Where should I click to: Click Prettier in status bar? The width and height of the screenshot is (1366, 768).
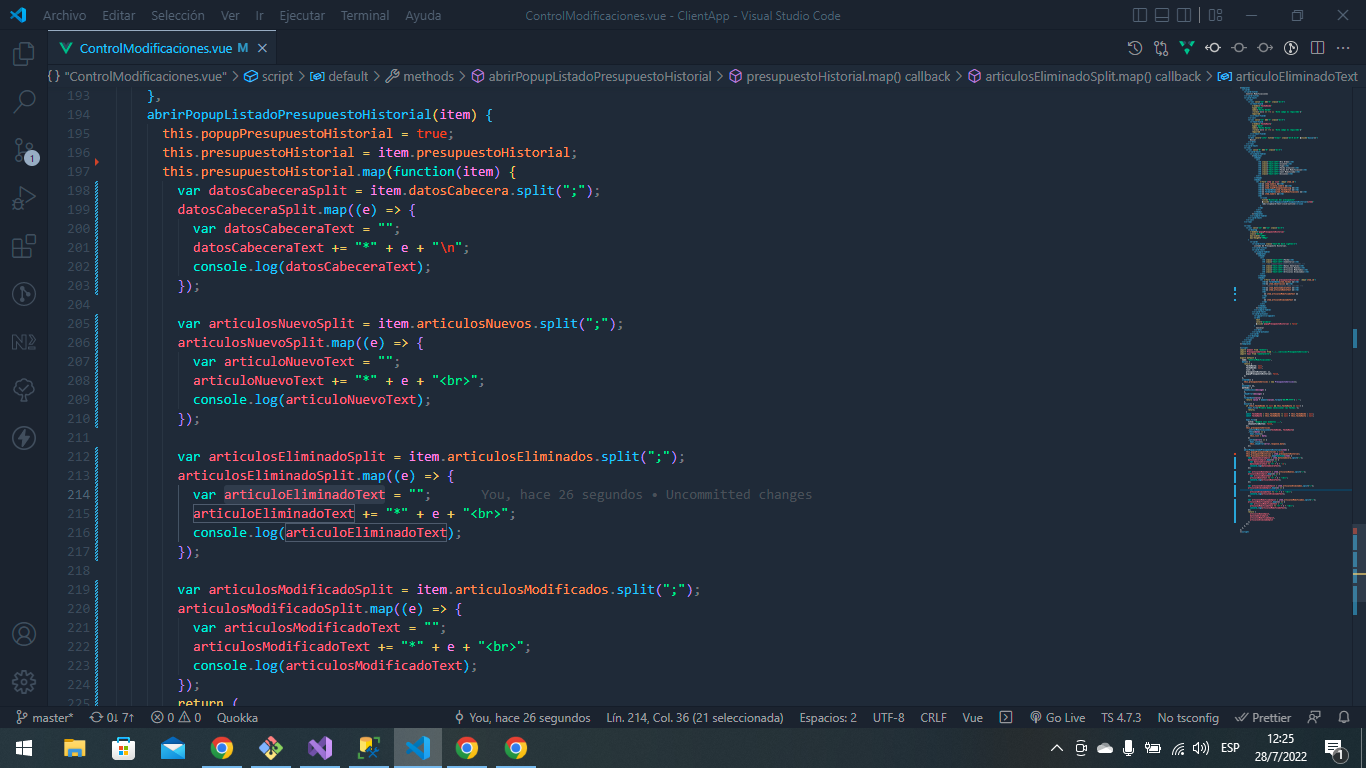click(1264, 717)
